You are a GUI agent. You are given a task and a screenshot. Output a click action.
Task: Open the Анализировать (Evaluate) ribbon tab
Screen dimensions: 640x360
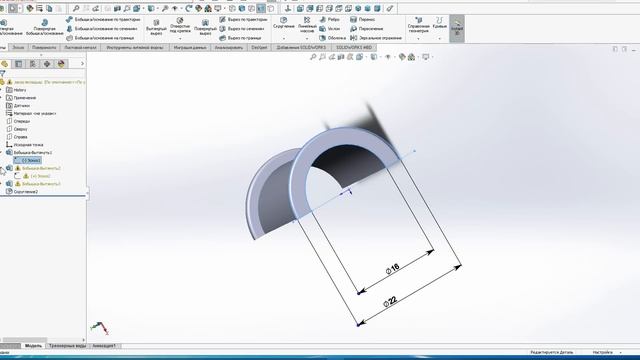coord(229,47)
